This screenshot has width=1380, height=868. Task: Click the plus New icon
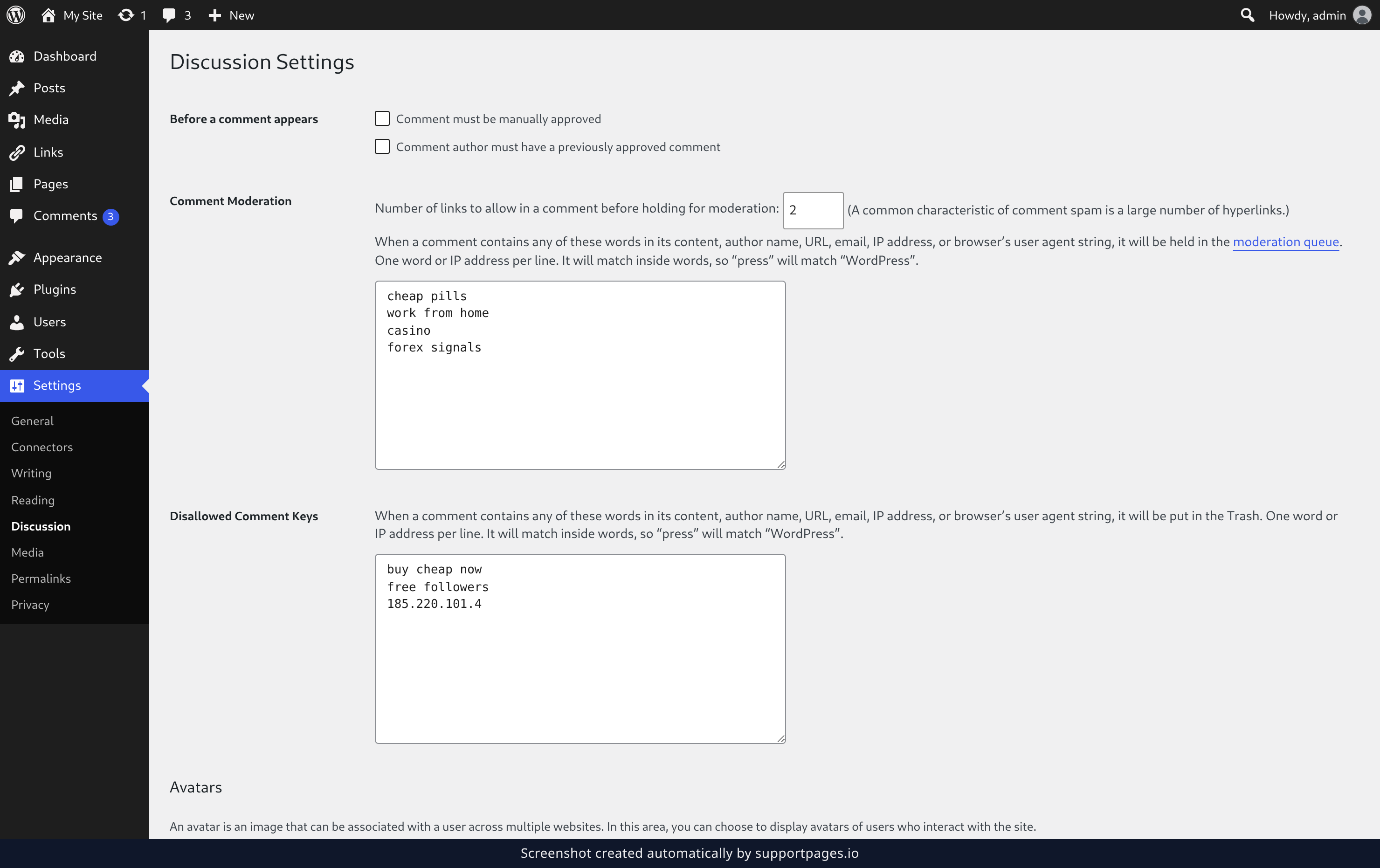coord(215,15)
